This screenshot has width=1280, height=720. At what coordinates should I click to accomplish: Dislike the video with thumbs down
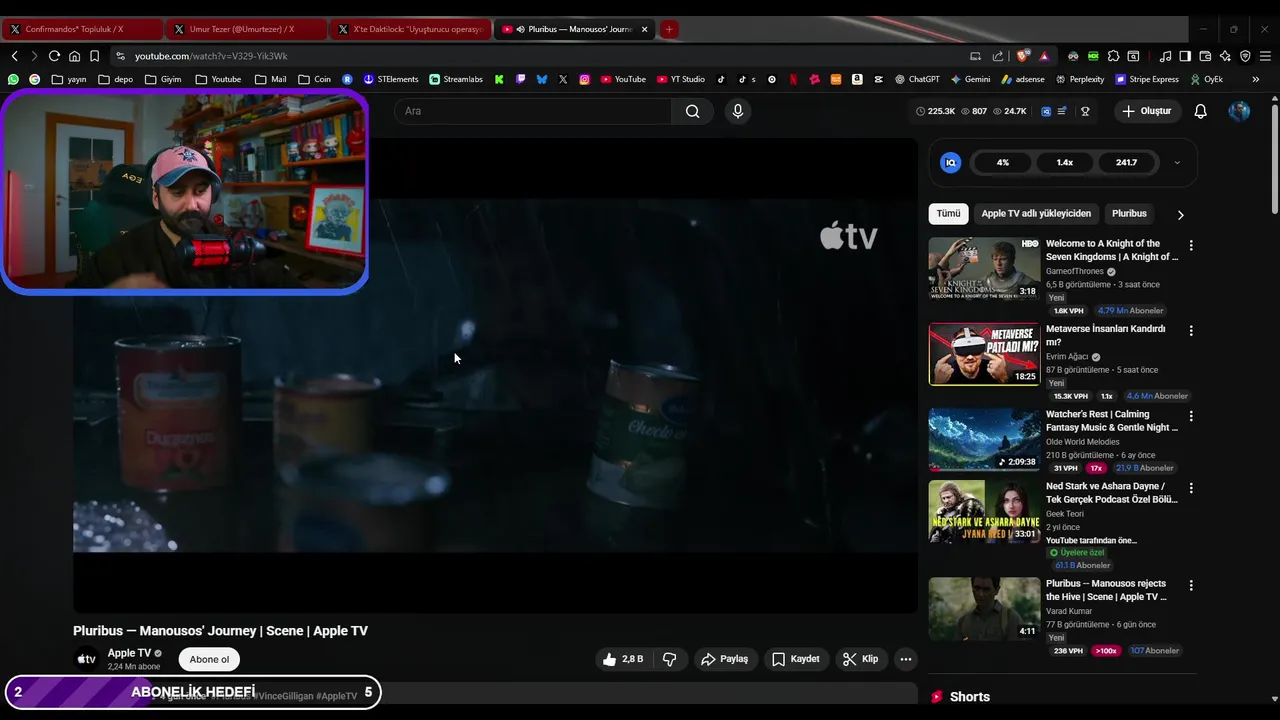670,659
